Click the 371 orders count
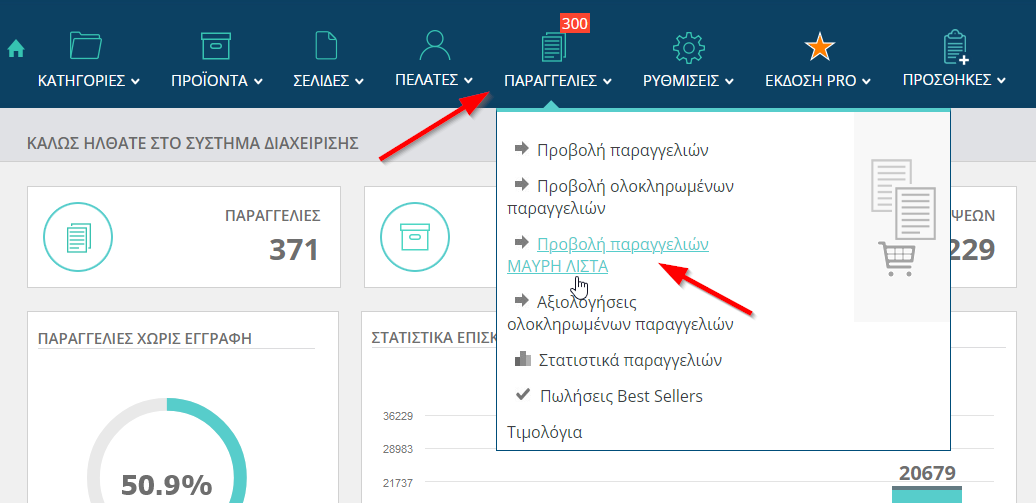Viewport: 1036px width, 503px height. [294, 251]
